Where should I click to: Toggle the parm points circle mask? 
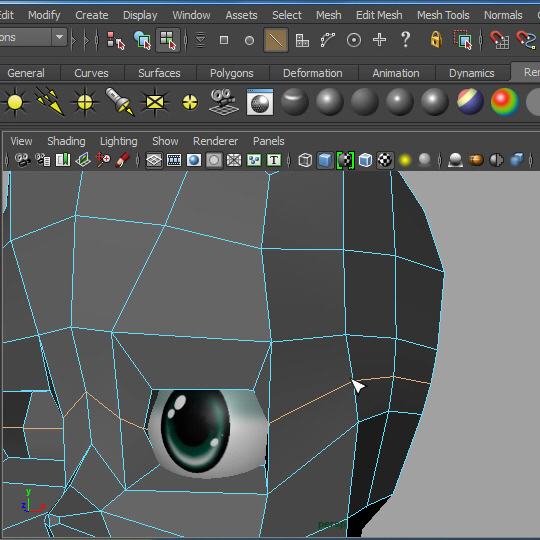tap(249, 41)
